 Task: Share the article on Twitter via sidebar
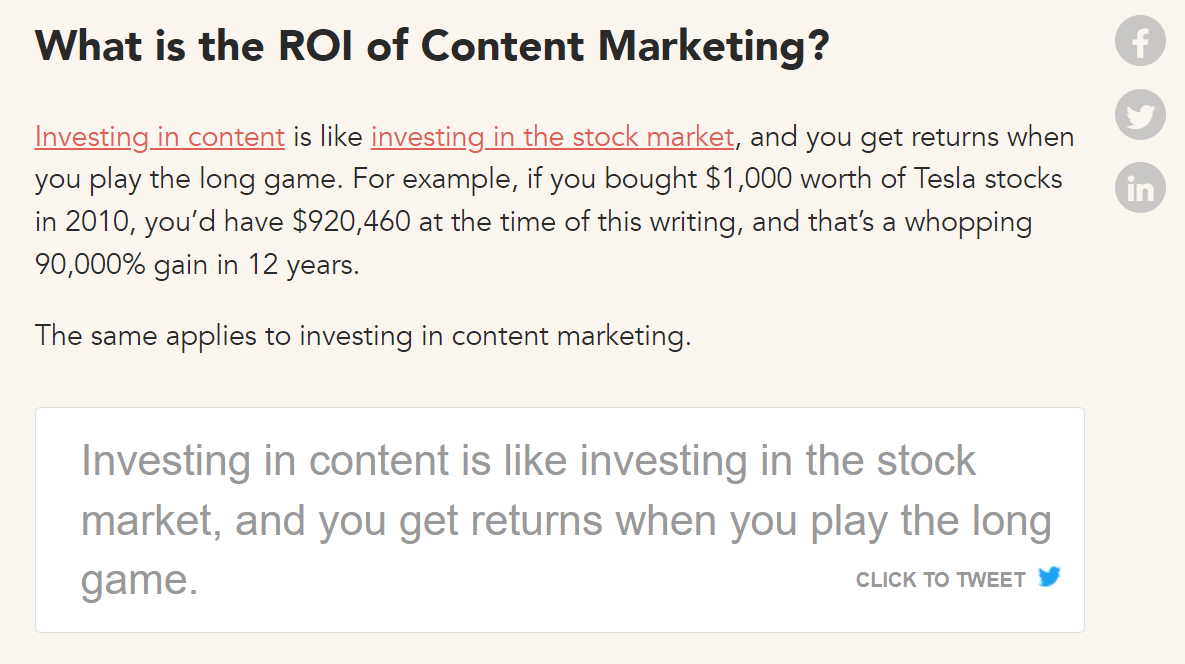coord(1140,115)
